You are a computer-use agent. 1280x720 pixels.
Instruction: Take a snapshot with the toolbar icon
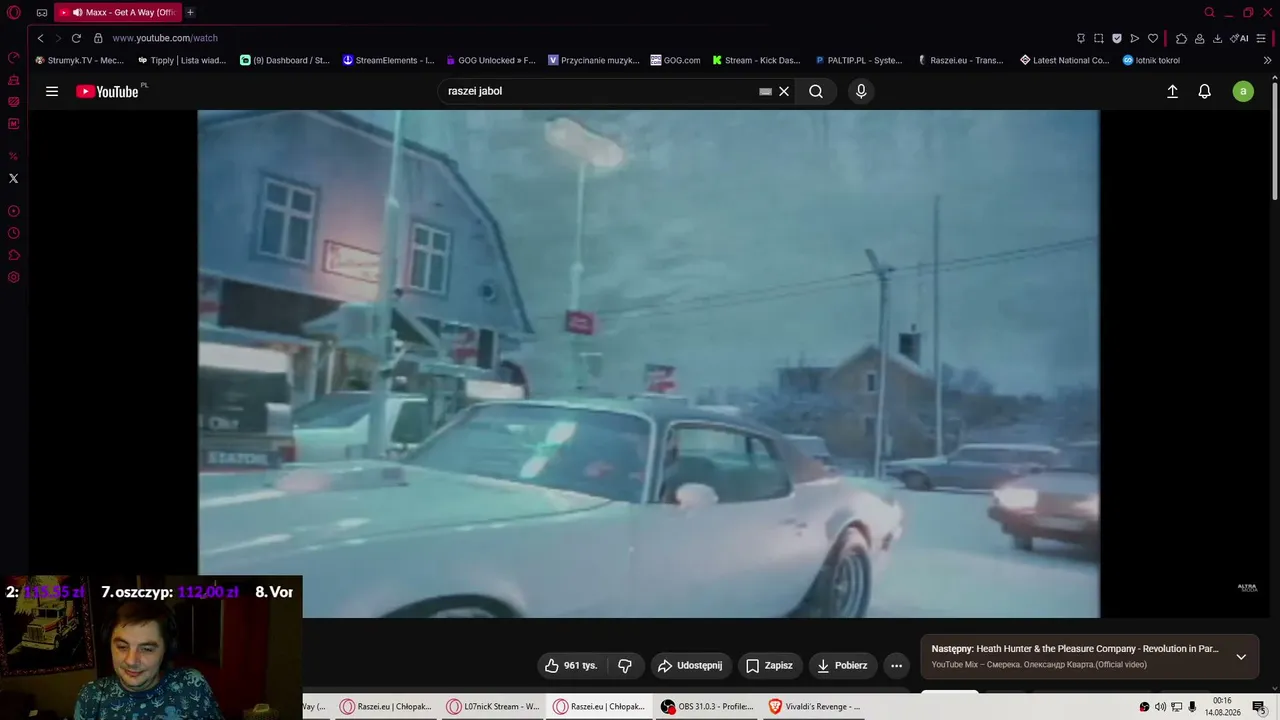tap(1099, 38)
